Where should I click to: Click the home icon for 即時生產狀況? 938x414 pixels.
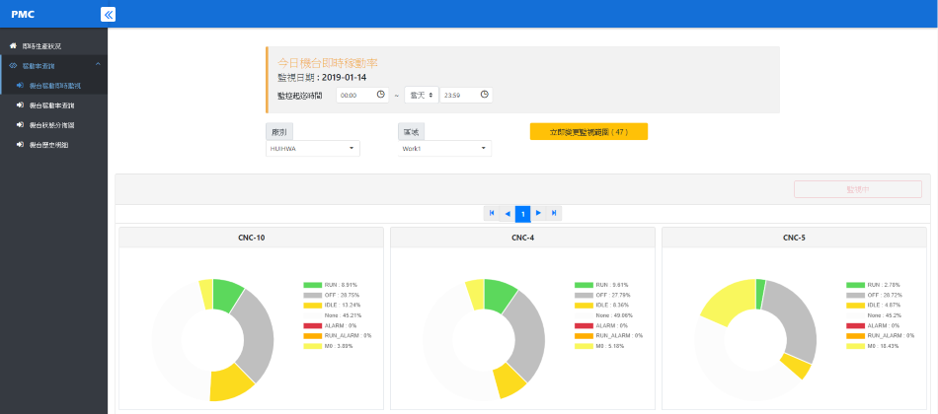(x=13, y=46)
